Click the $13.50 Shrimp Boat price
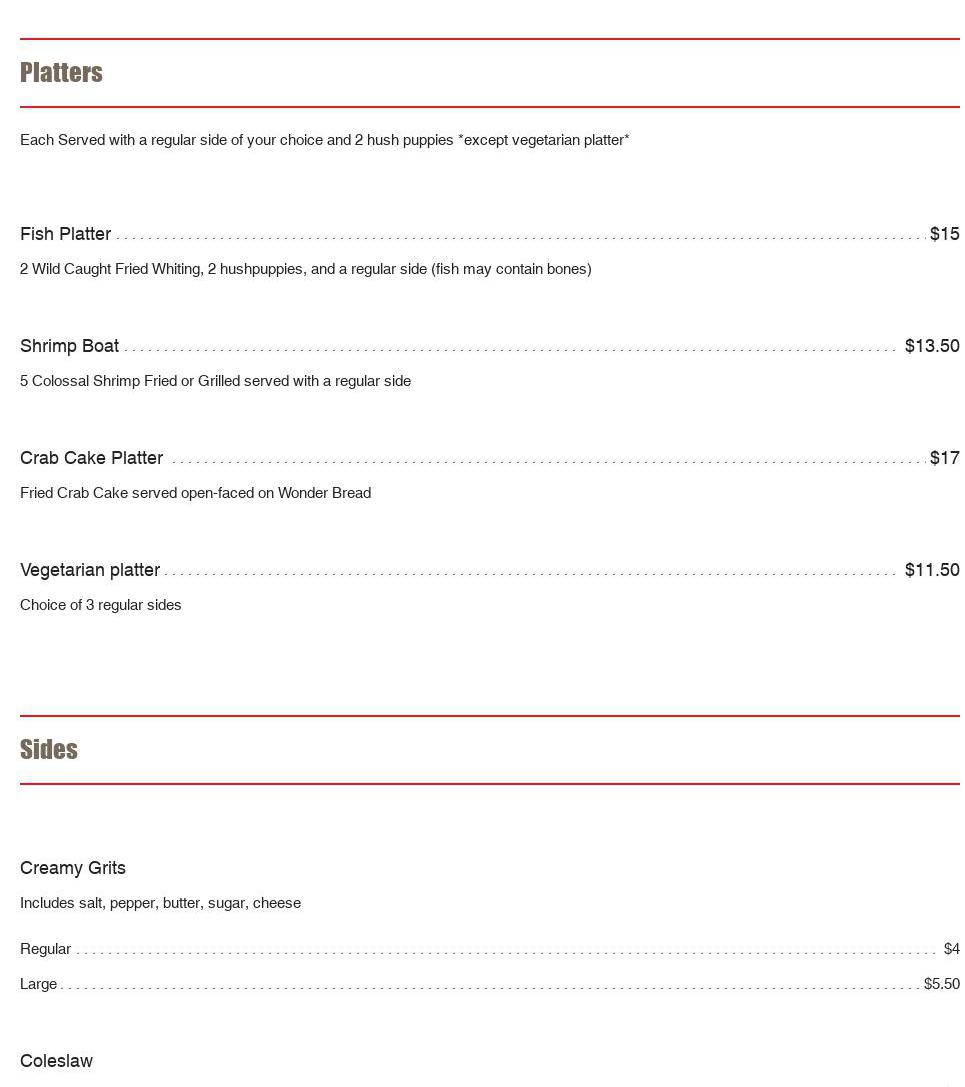Viewport: 965px width, 1087px height. click(x=932, y=346)
